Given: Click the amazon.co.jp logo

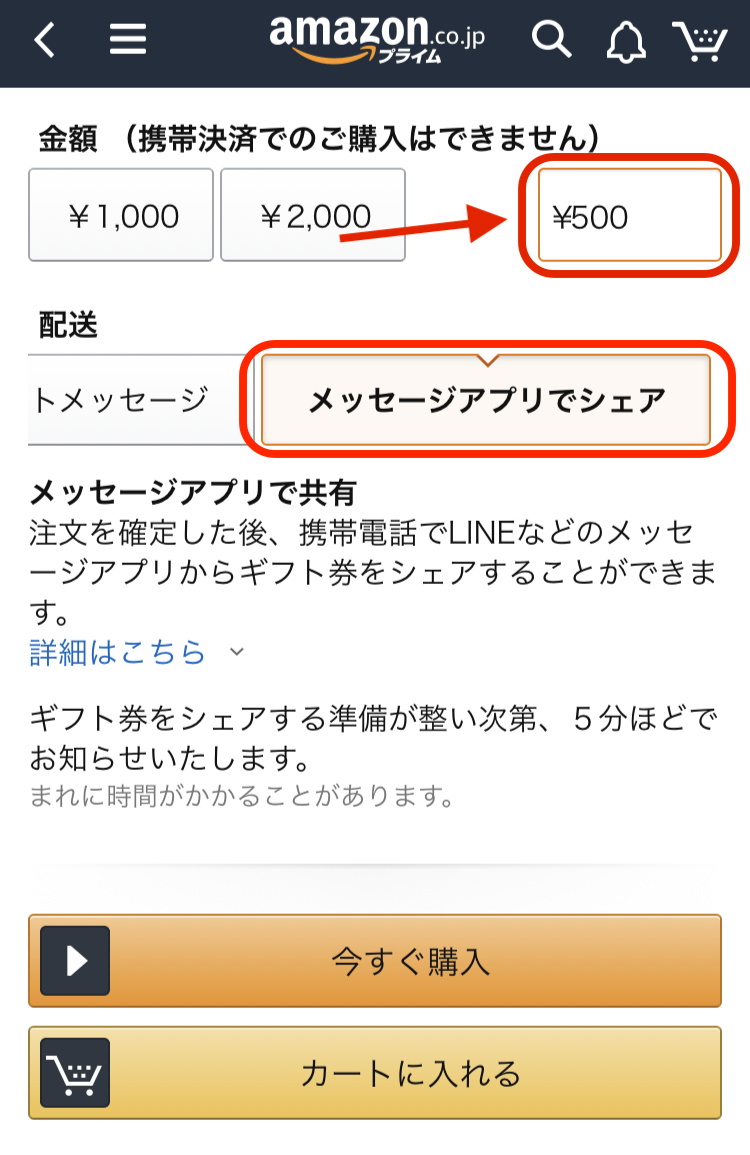Looking at the screenshot, I should (377, 38).
